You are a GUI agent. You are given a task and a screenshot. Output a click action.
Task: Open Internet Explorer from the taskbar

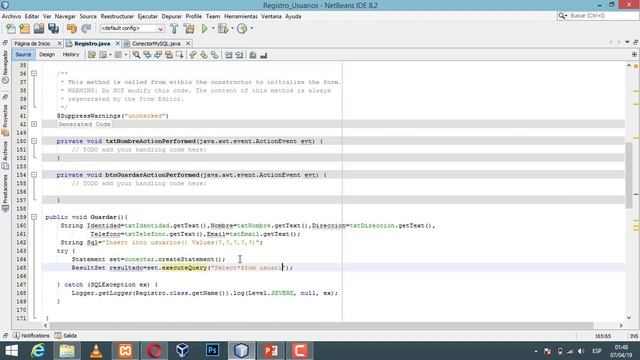point(38,351)
